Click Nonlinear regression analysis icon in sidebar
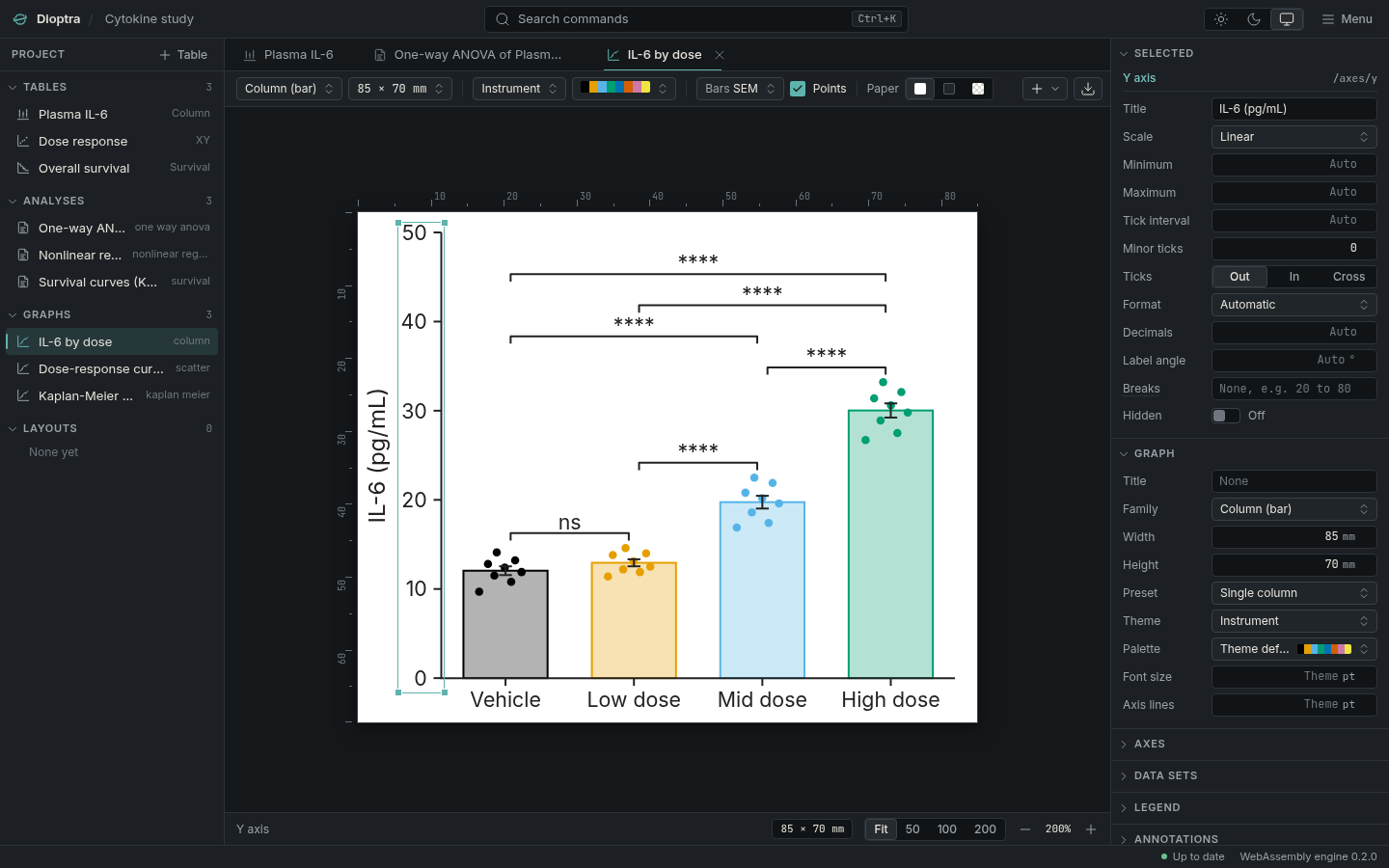The image size is (1389, 868). (23, 255)
